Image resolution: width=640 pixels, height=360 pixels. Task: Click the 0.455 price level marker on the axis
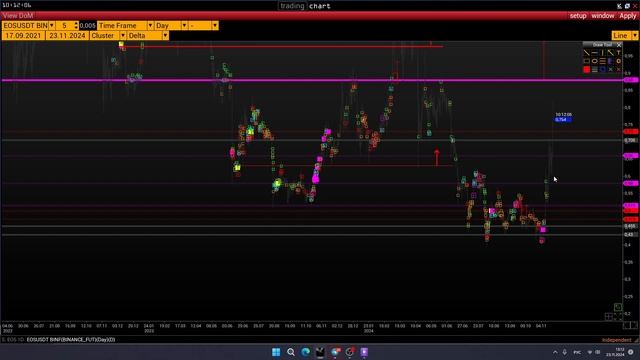[631, 226]
